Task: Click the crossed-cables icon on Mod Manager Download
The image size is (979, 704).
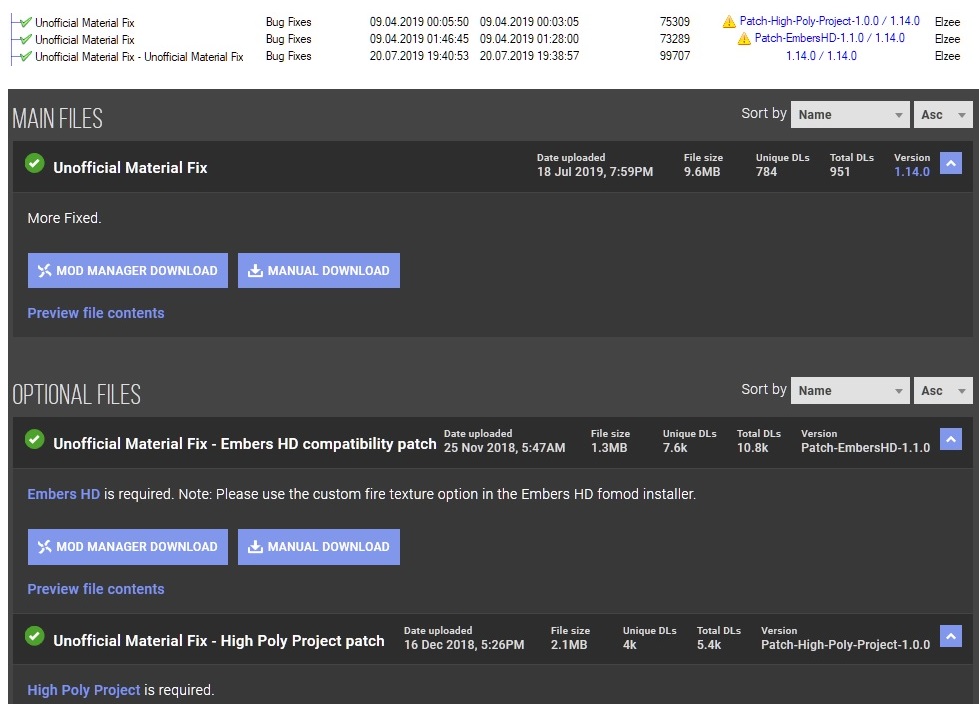Action: [43, 270]
